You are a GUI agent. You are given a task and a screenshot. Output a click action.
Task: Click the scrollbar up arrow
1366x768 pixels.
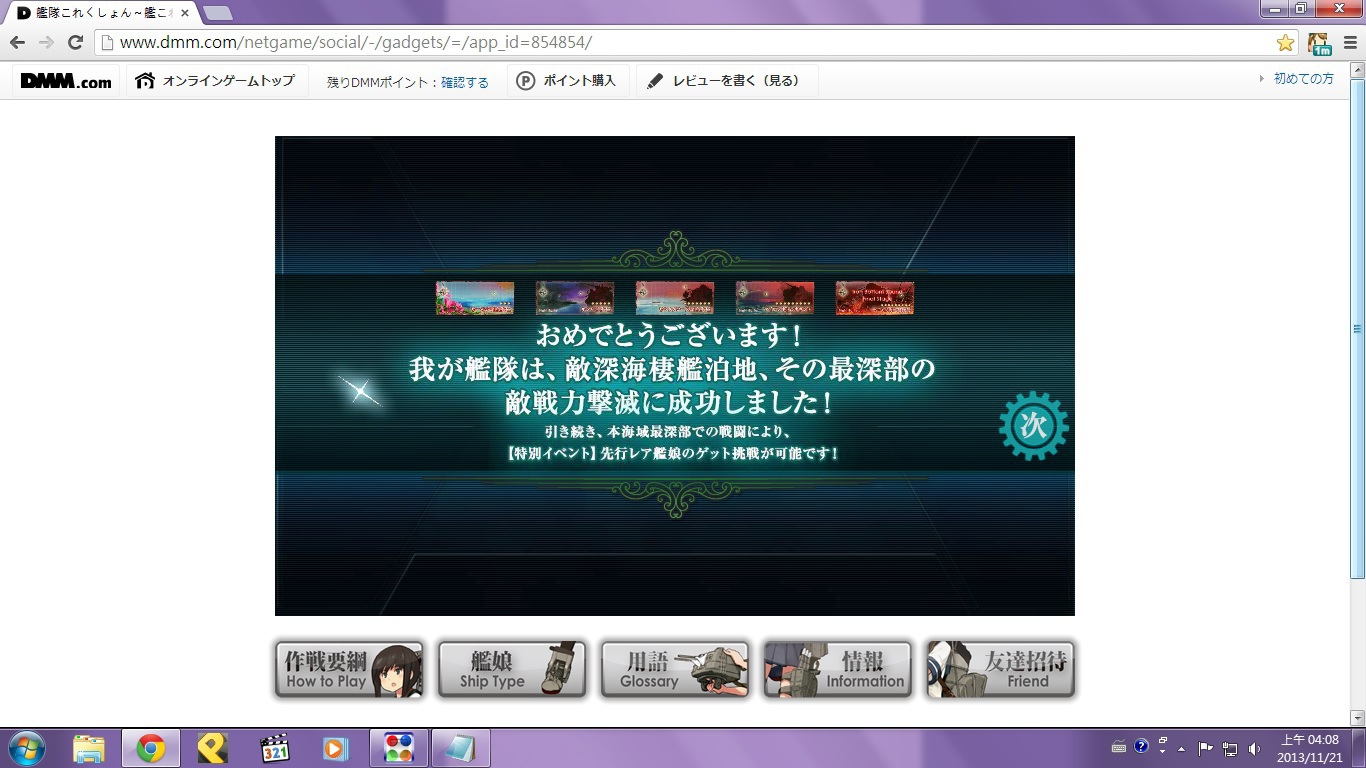click(x=1357, y=68)
